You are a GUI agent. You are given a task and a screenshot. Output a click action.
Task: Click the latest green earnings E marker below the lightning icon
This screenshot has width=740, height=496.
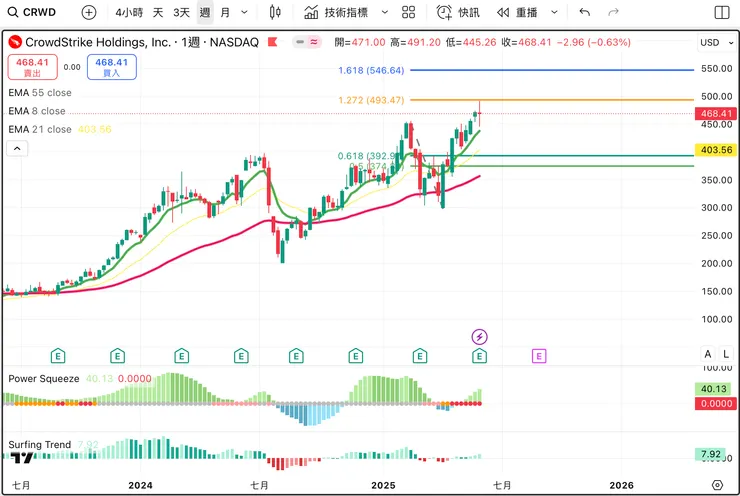click(479, 356)
